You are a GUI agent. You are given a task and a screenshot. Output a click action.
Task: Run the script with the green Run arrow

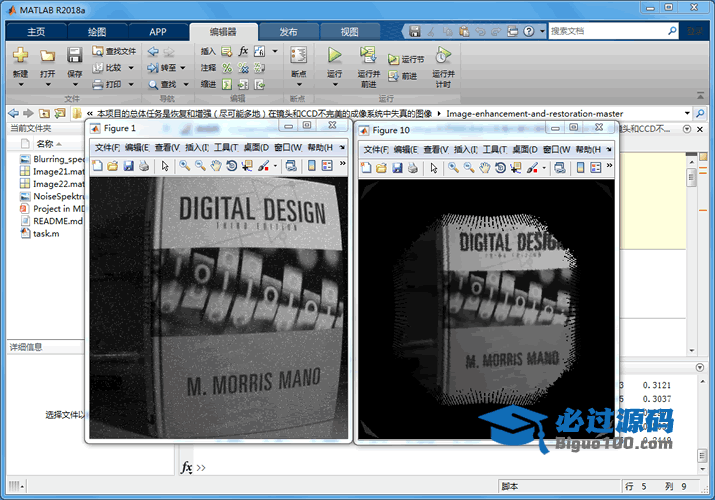pos(334,55)
